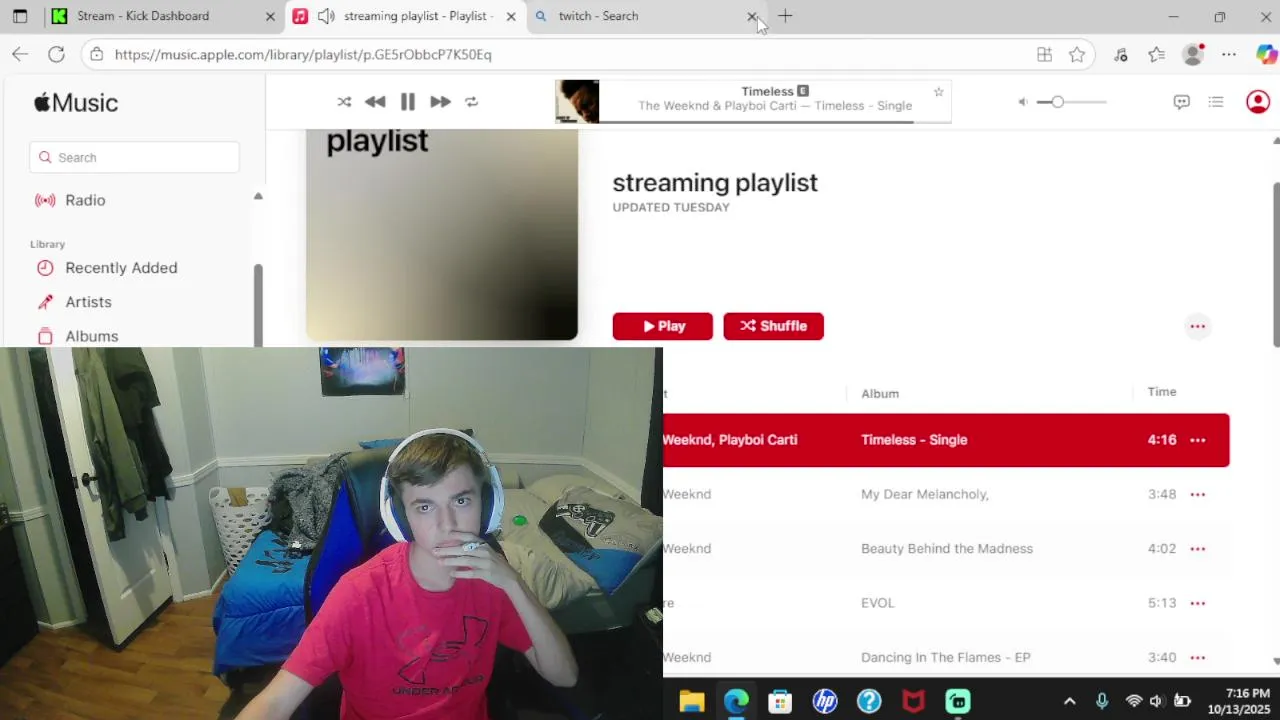Skip to the next track
The width and height of the screenshot is (1280, 720).
tap(440, 102)
